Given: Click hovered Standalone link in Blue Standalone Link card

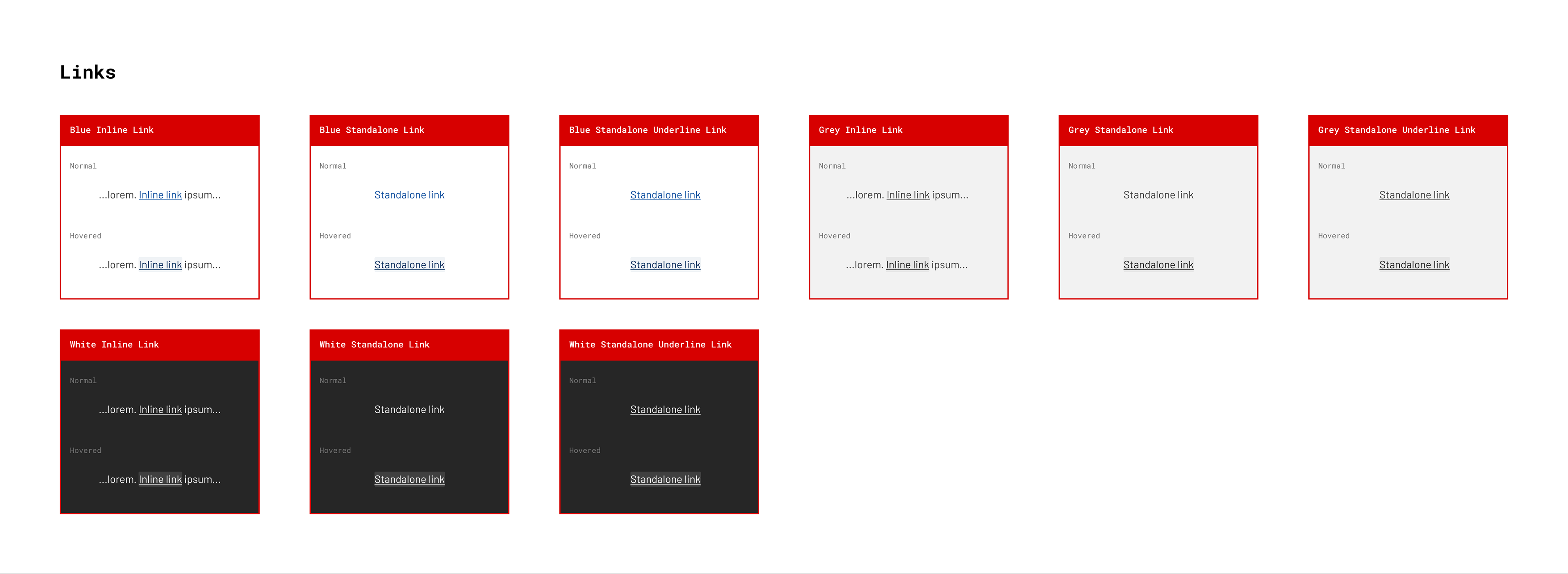Looking at the screenshot, I should 409,265.
